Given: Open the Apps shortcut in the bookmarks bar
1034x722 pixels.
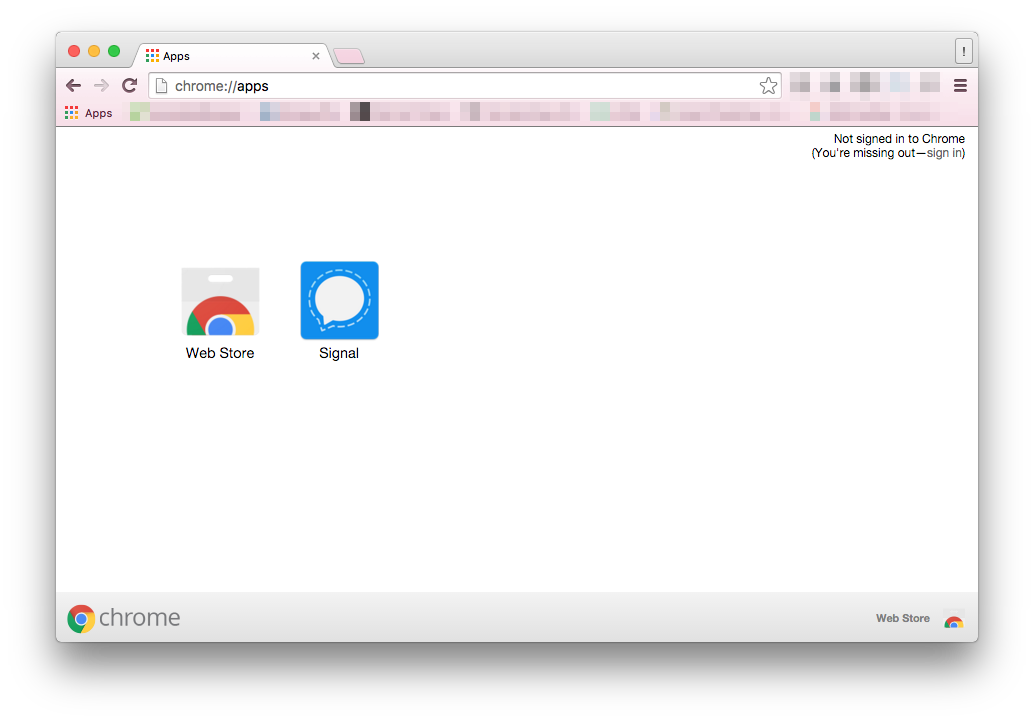Looking at the screenshot, I should [89, 113].
